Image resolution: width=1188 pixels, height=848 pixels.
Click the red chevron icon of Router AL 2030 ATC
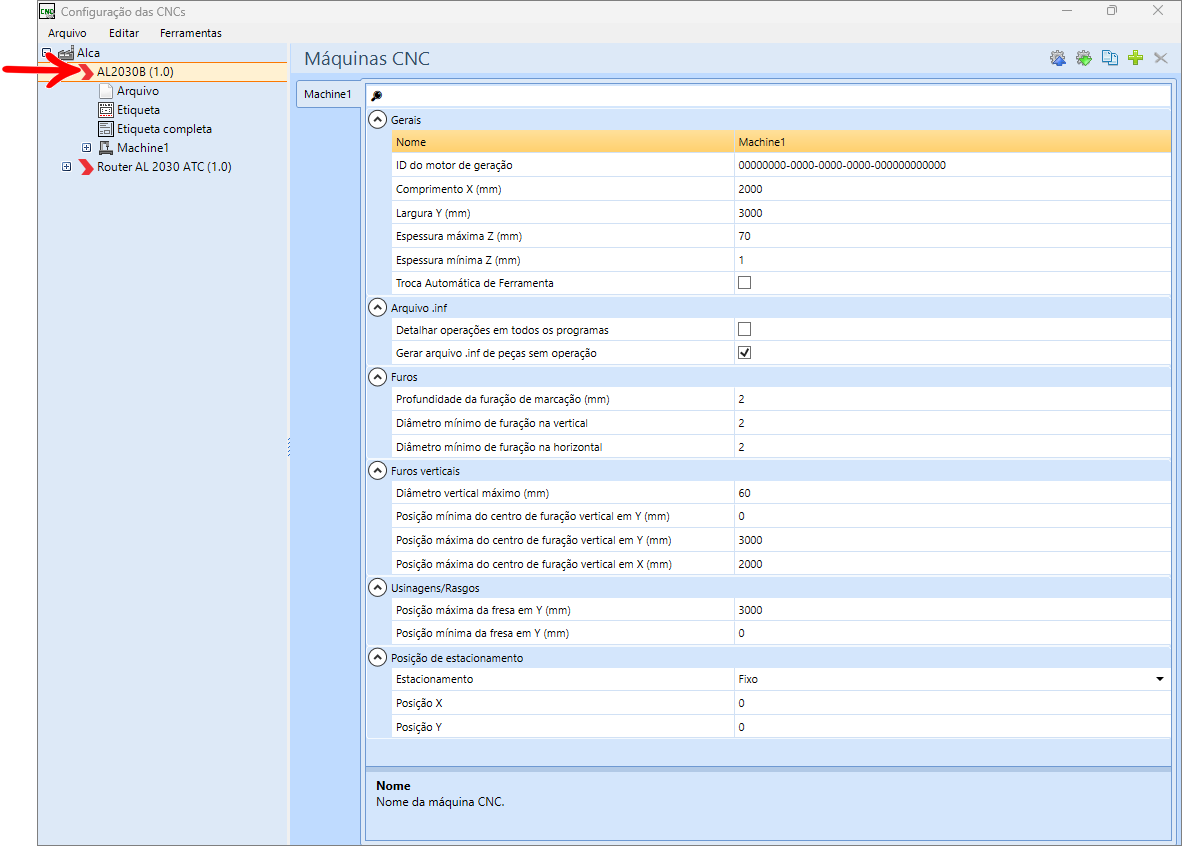[x=86, y=167]
